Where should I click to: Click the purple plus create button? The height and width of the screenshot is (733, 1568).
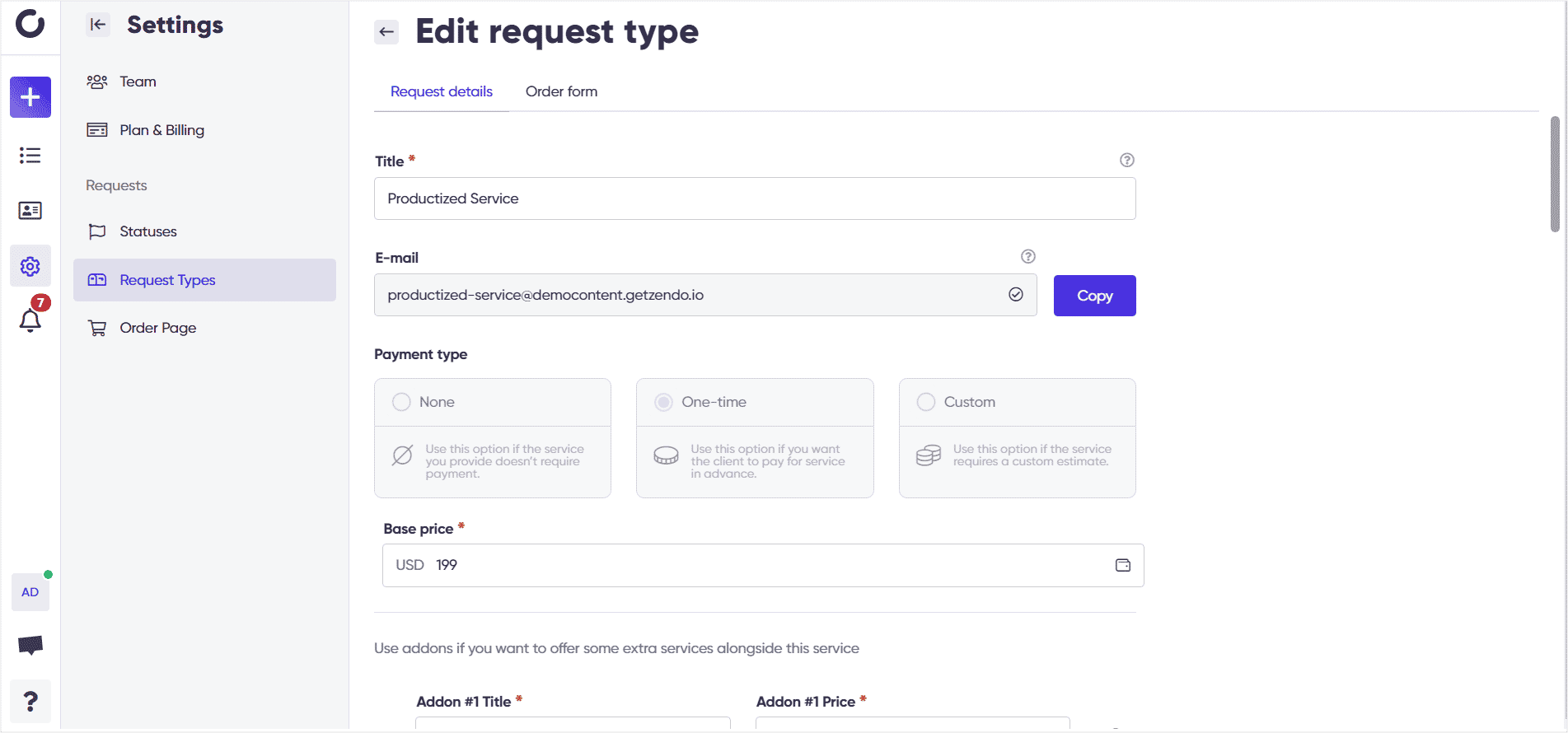pos(30,97)
